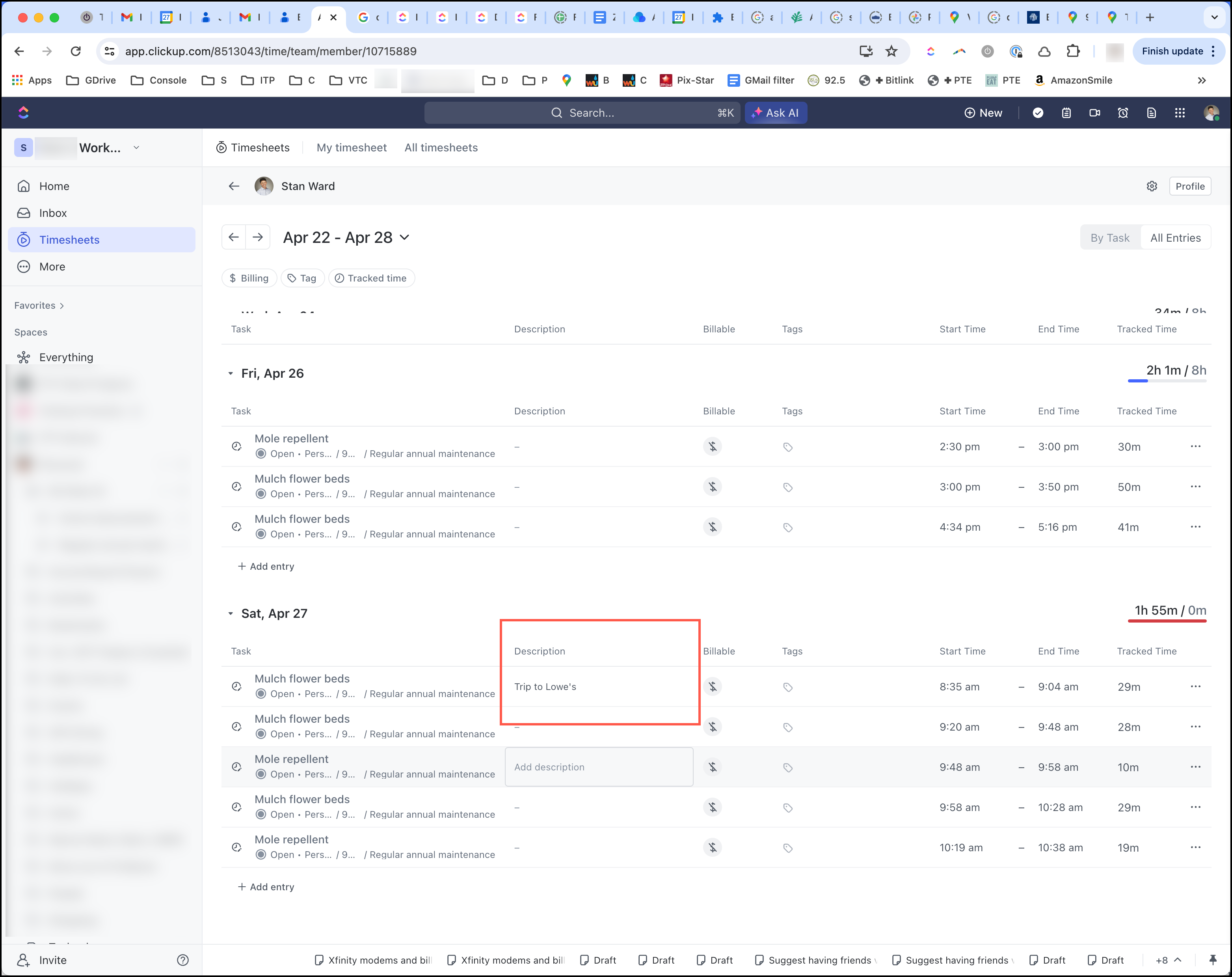Toggle billable on 4:34 pm Mulch flower beds entry

click(712, 526)
